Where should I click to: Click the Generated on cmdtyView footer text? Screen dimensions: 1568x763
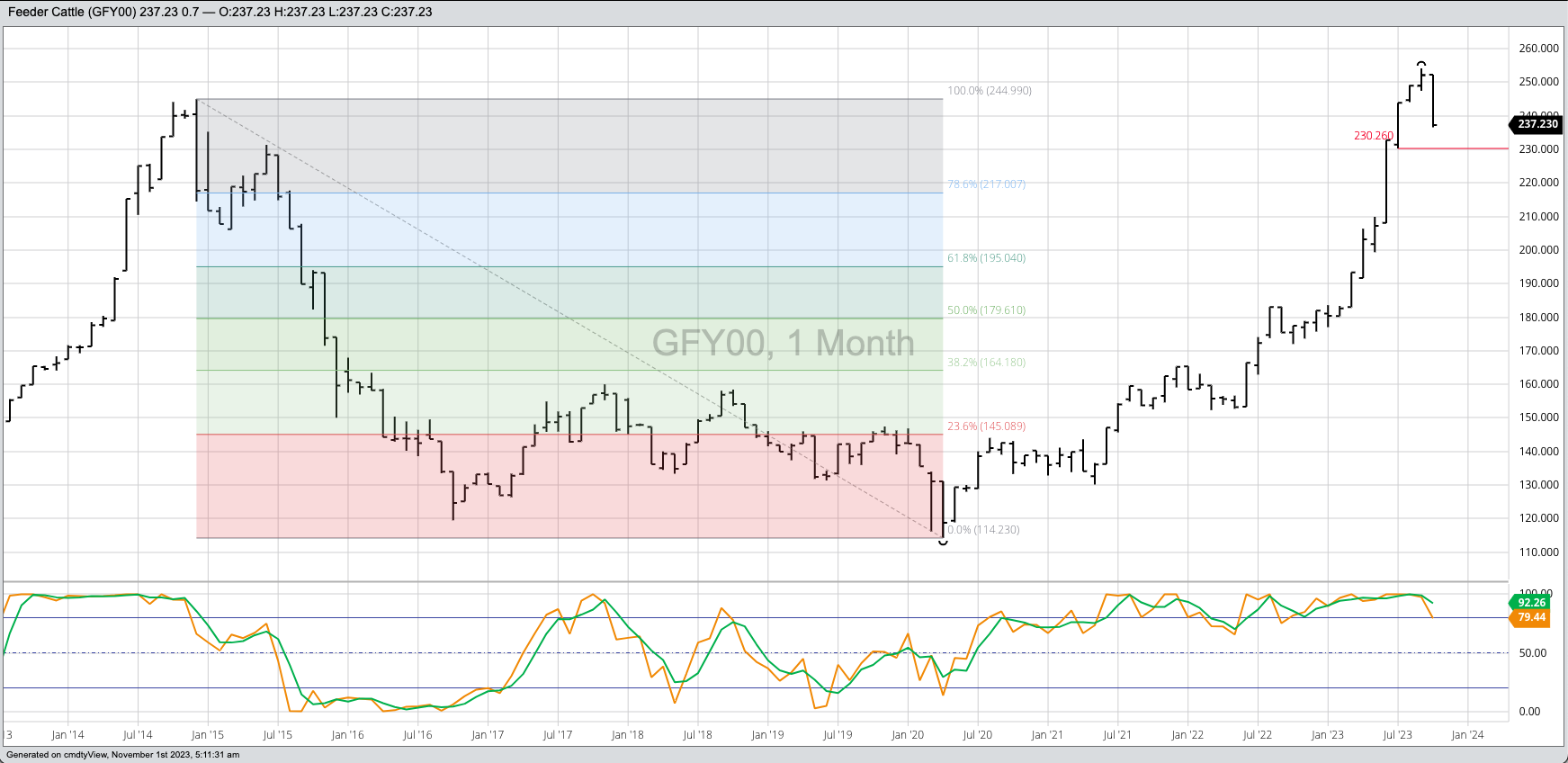pos(122,755)
